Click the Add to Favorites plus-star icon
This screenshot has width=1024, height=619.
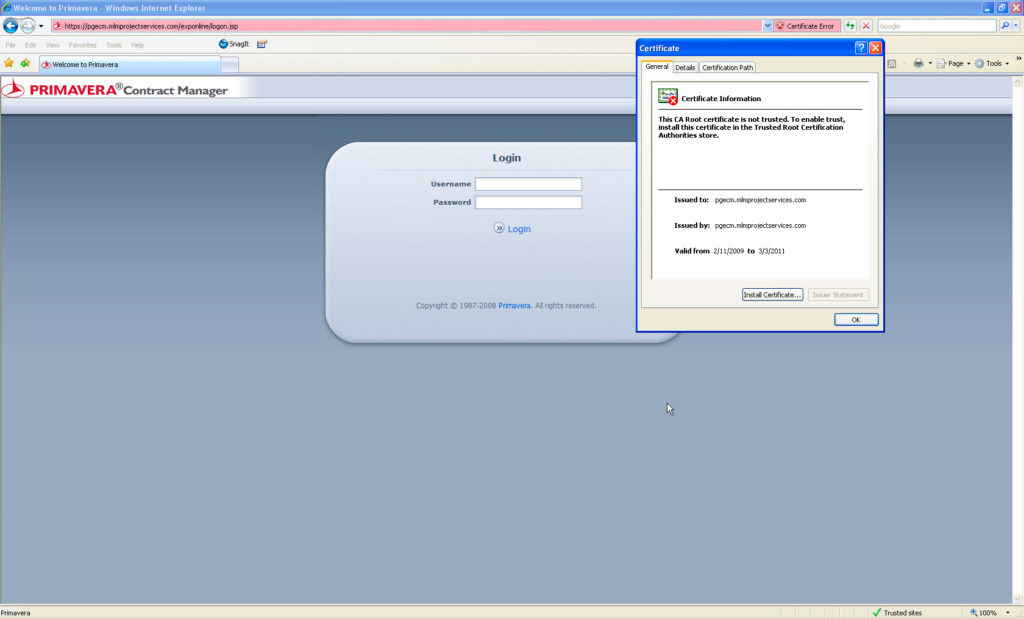click(26, 62)
